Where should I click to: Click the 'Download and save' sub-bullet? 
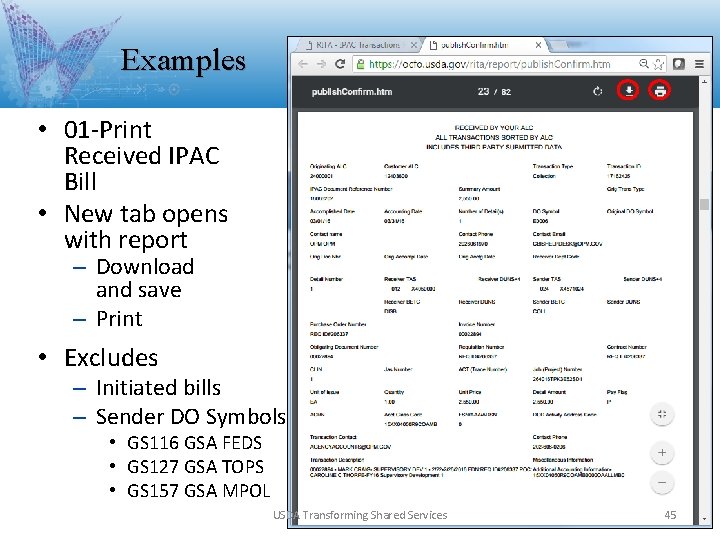[145, 278]
